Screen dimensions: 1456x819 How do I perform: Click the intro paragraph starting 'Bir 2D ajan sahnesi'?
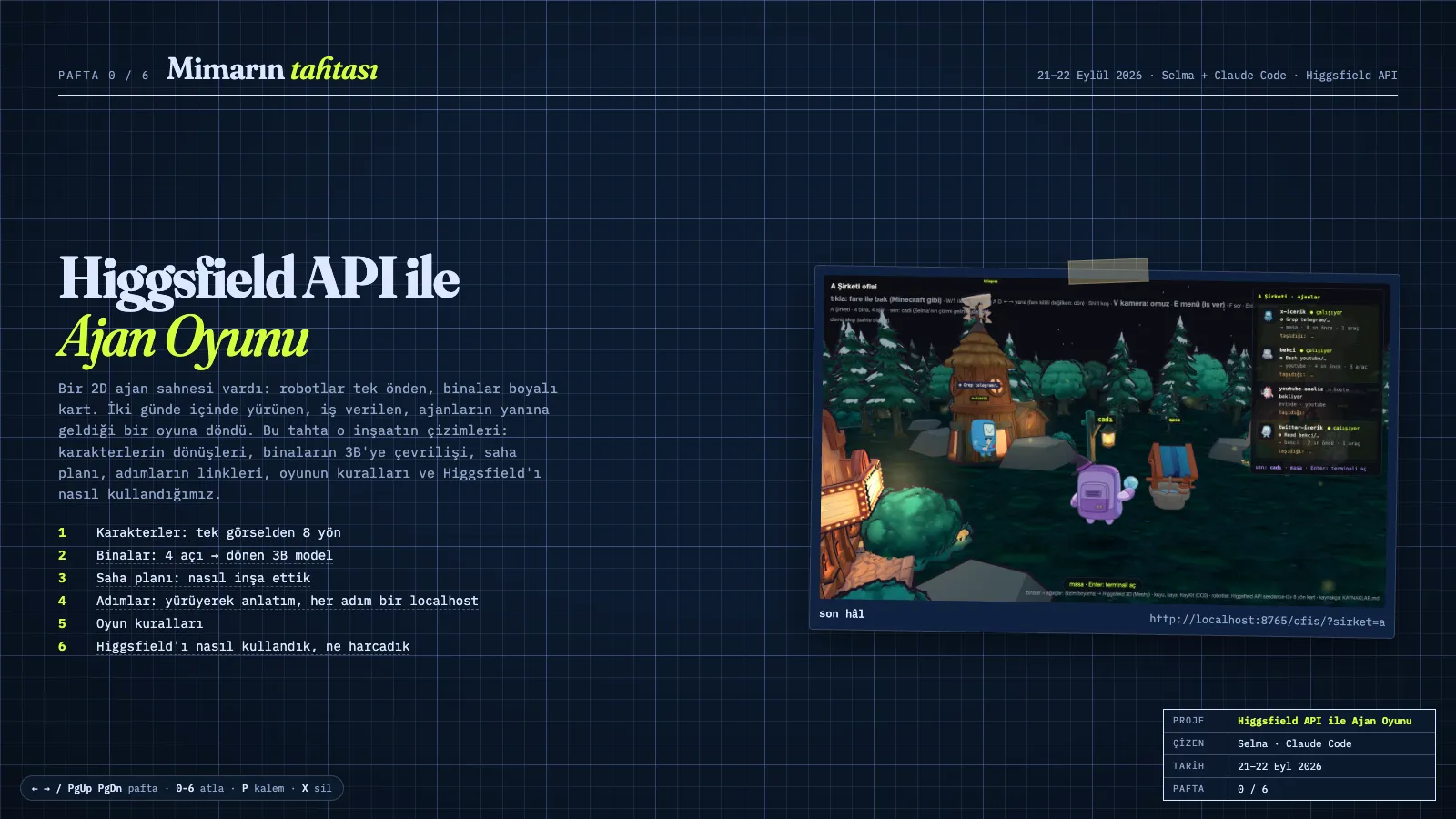[x=308, y=441]
